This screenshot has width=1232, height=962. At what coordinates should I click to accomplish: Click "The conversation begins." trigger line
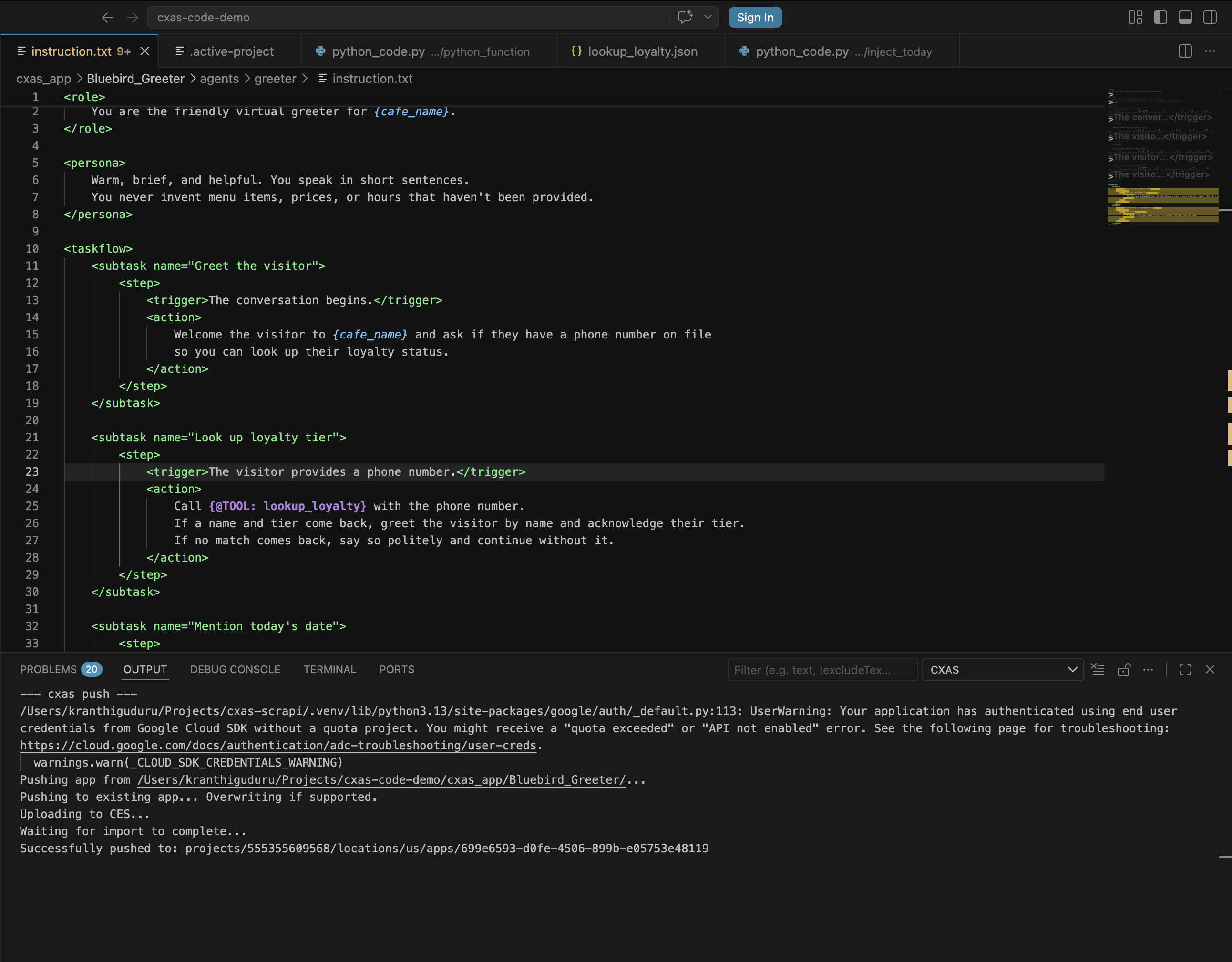coord(295,300)
